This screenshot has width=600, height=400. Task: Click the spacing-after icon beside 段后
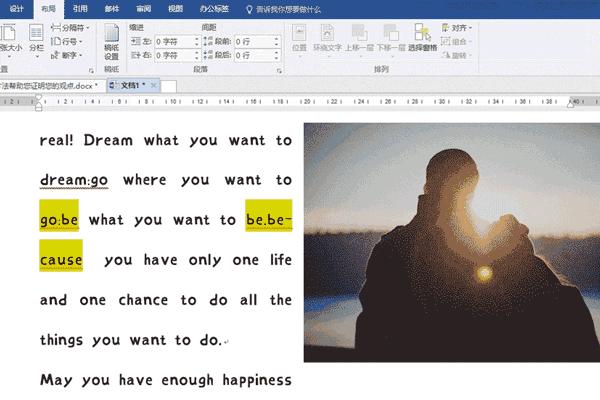click(208, 55)
